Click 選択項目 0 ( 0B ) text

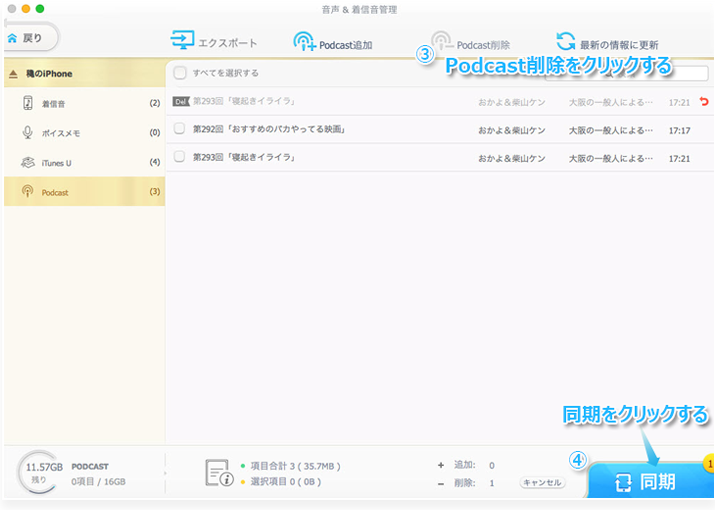[286, 482]
